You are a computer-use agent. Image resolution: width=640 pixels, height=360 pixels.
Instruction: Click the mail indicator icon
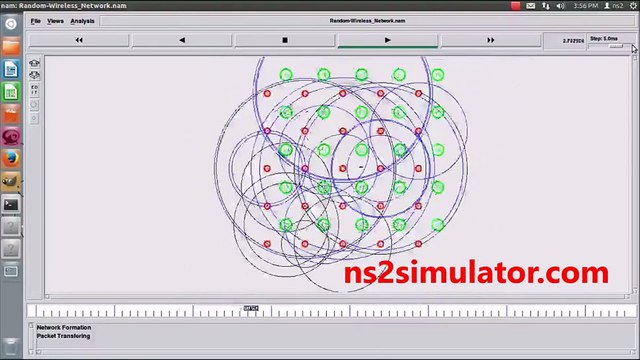tap(530, 6)
